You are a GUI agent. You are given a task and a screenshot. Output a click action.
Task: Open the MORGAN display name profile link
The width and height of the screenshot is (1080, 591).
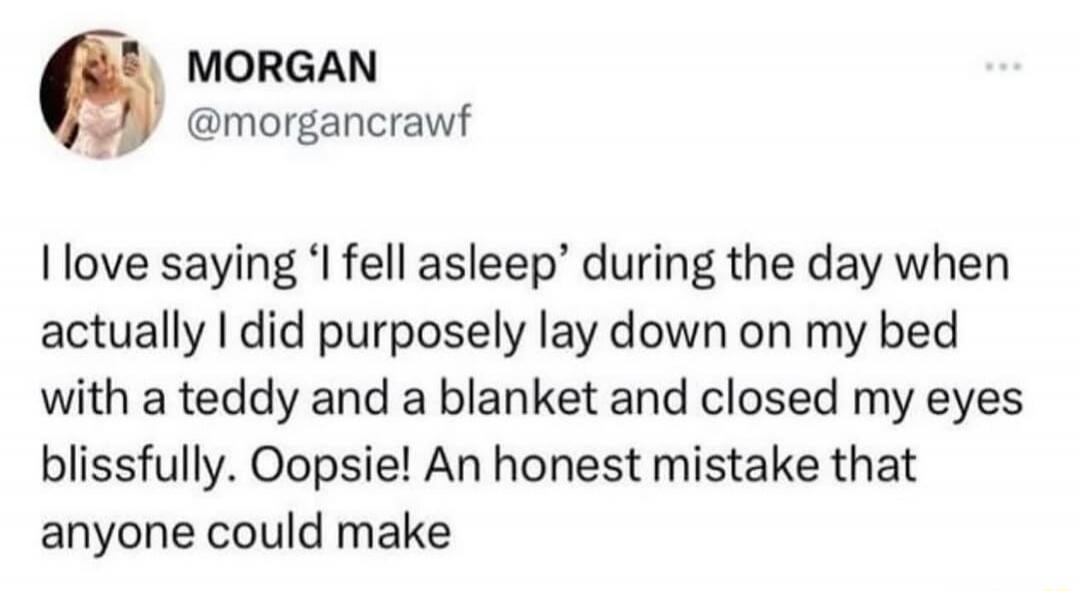(x=282, y=68)
